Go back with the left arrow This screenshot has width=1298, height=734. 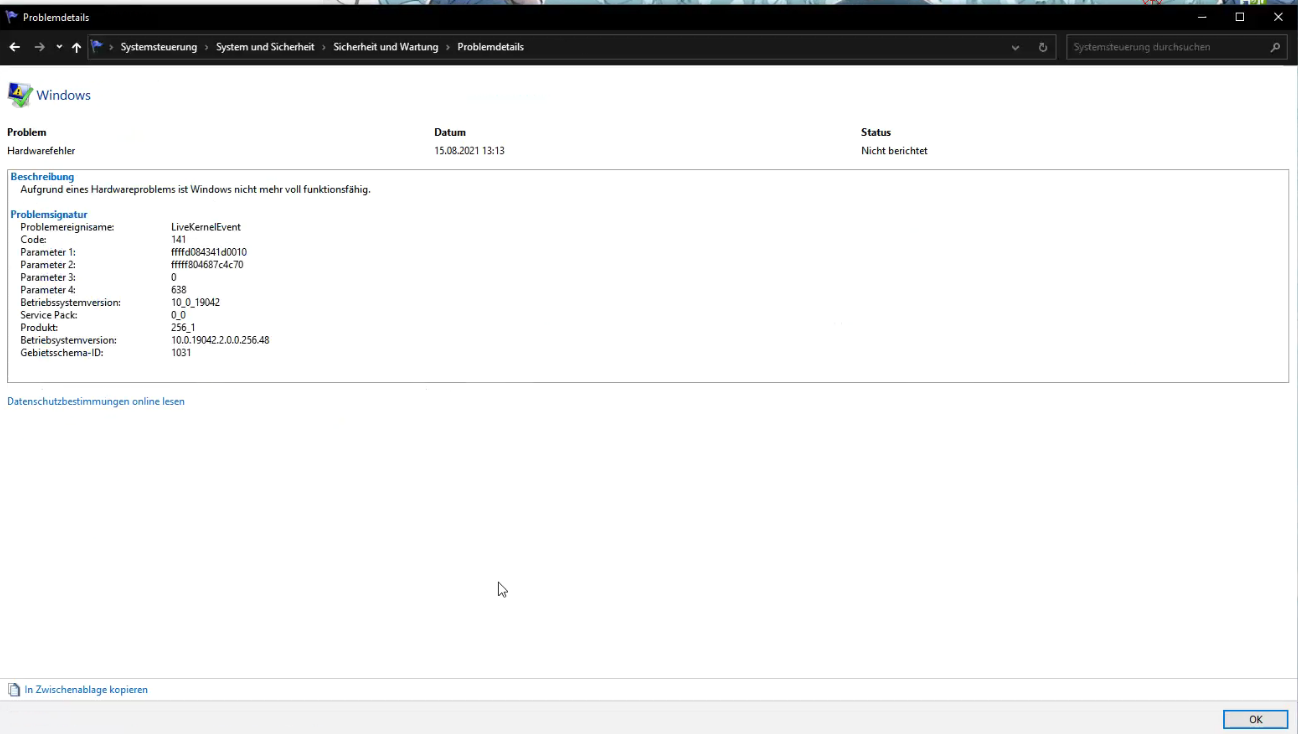14,47
